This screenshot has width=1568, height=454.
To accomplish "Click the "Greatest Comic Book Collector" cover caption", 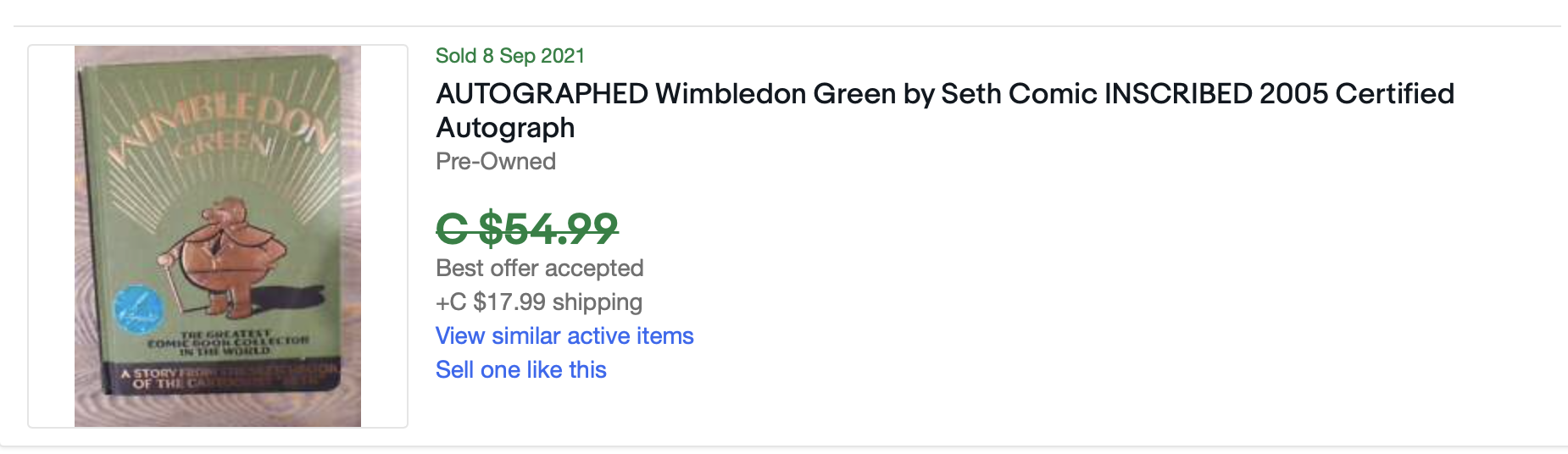I will [227, 342].
